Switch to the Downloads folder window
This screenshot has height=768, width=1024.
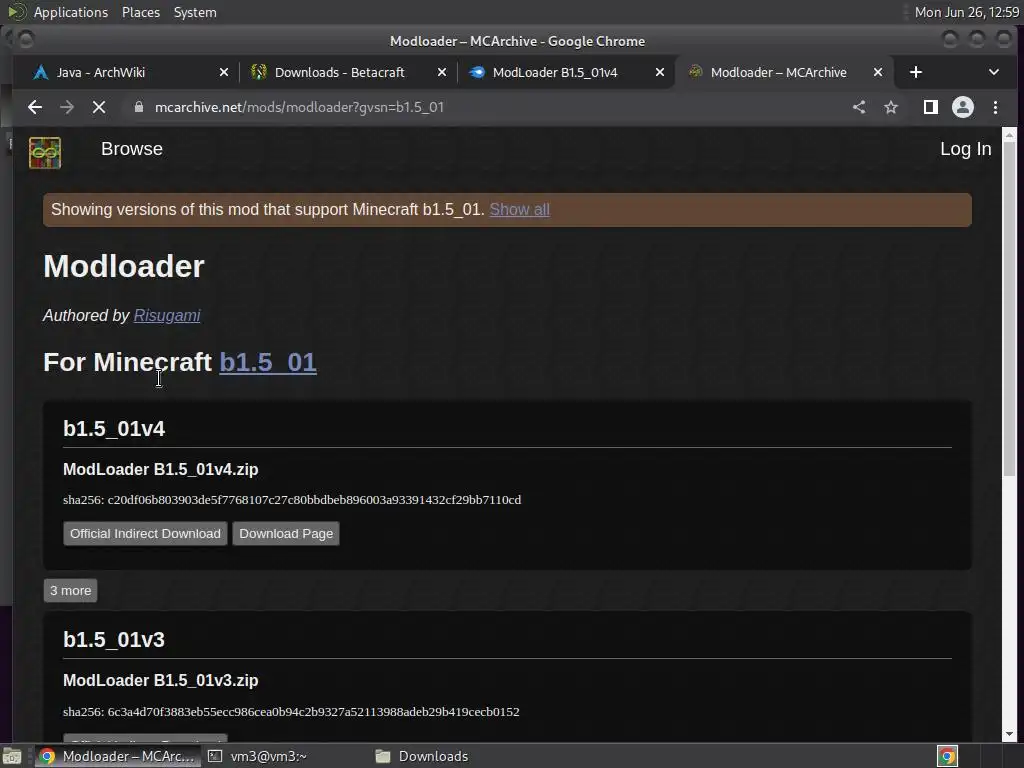[x=423, y=756]
